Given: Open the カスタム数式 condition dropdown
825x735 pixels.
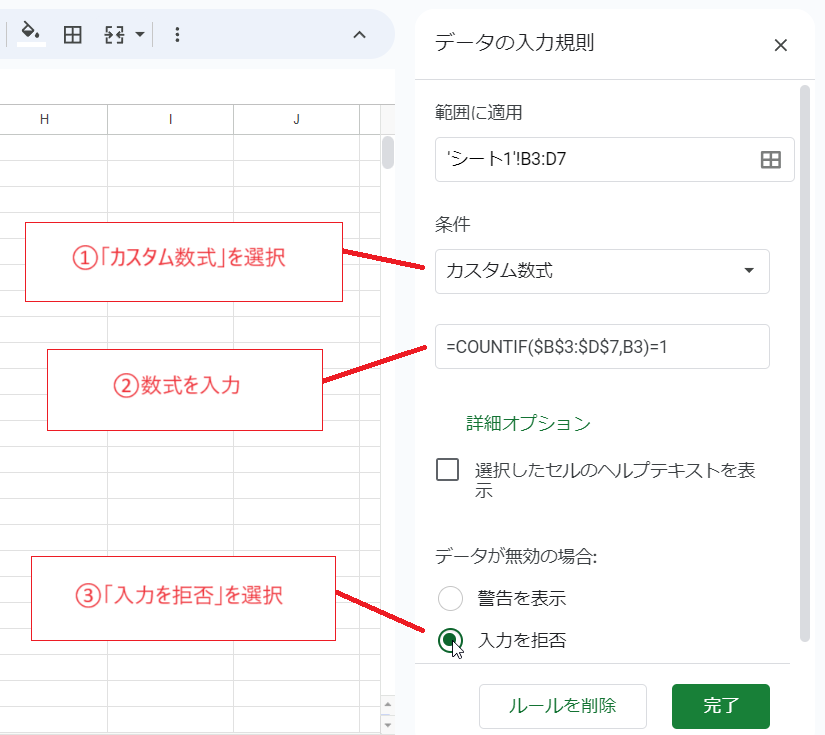Looking at the screenshot, I should (x=602, y=271).
